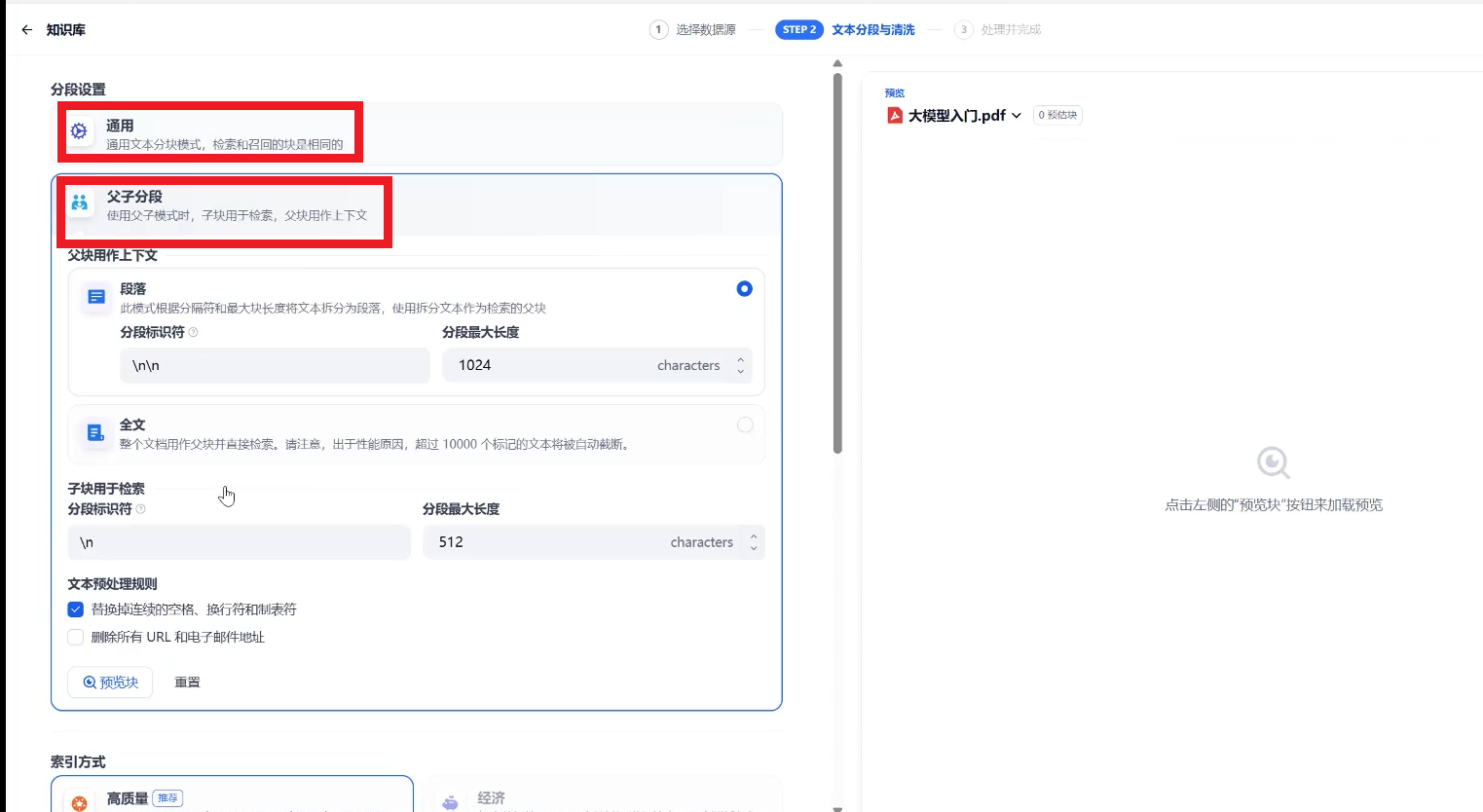Click the 父子分段 parent-child icon

coord(80,203)
